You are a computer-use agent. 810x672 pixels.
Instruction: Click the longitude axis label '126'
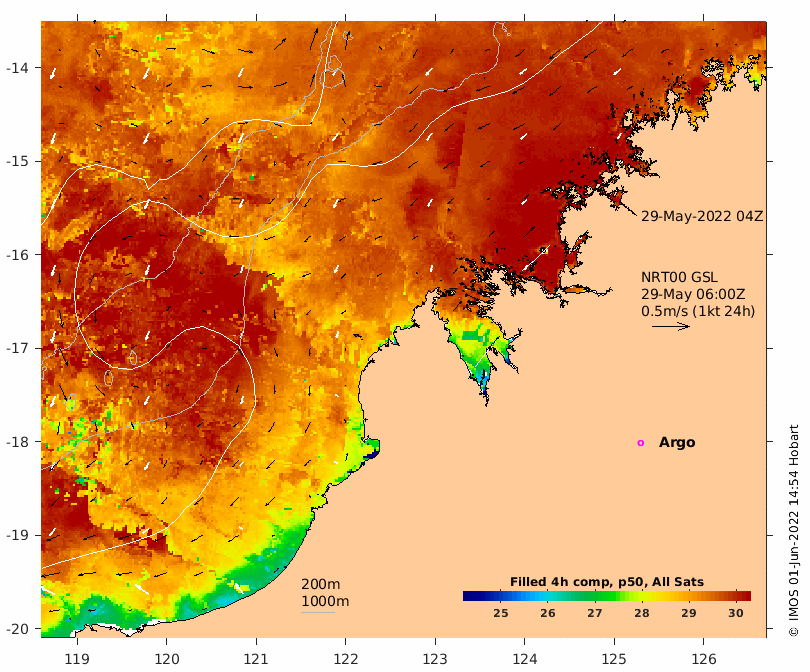pyautogui.click(x=704, y=659)
